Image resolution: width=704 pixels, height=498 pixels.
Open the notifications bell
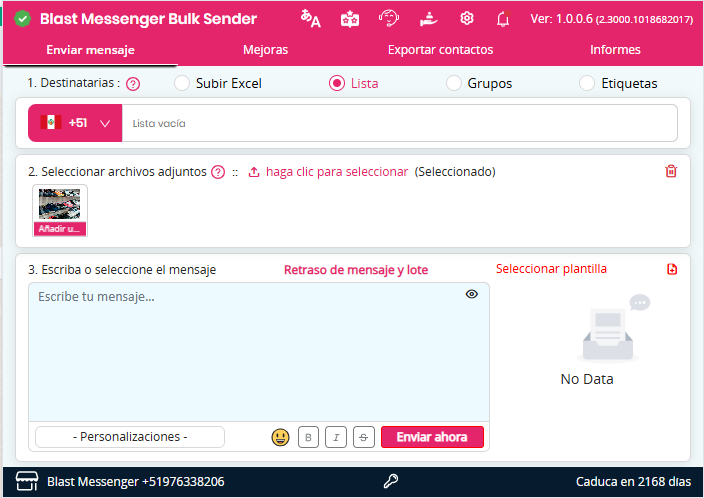pyautogui.click(x=503, y=19)
